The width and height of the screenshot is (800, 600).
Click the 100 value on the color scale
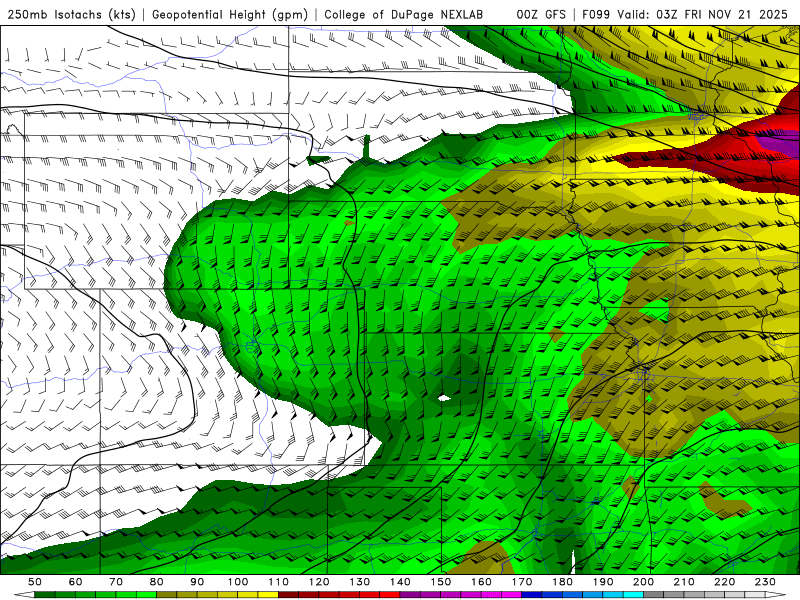tap(238, 582)
